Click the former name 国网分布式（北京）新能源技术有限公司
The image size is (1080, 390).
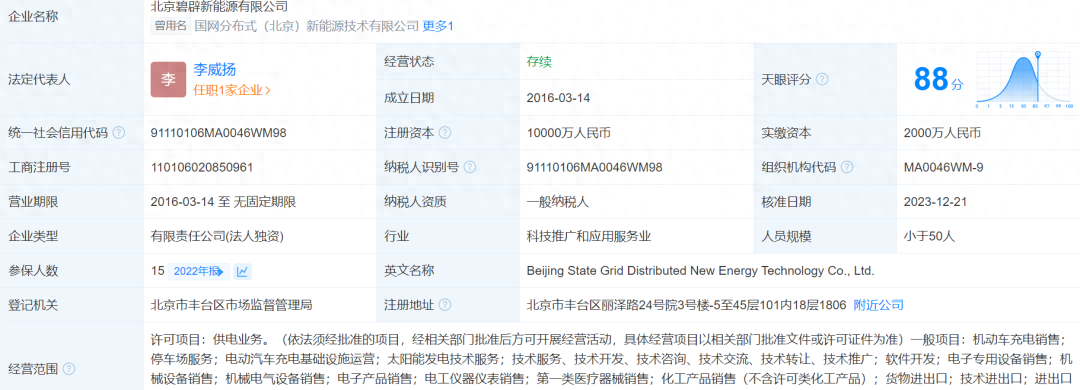(x=307, y=26)
